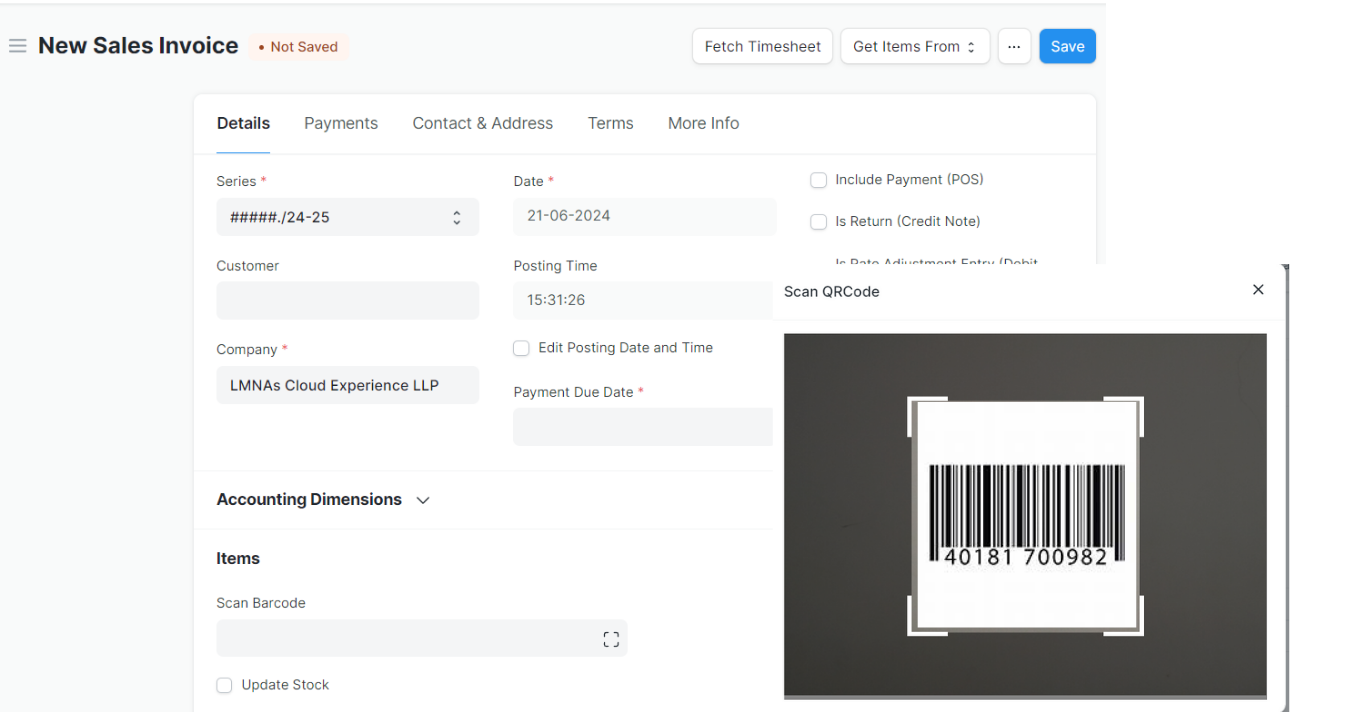Open the More Info tab

[703, 123]
